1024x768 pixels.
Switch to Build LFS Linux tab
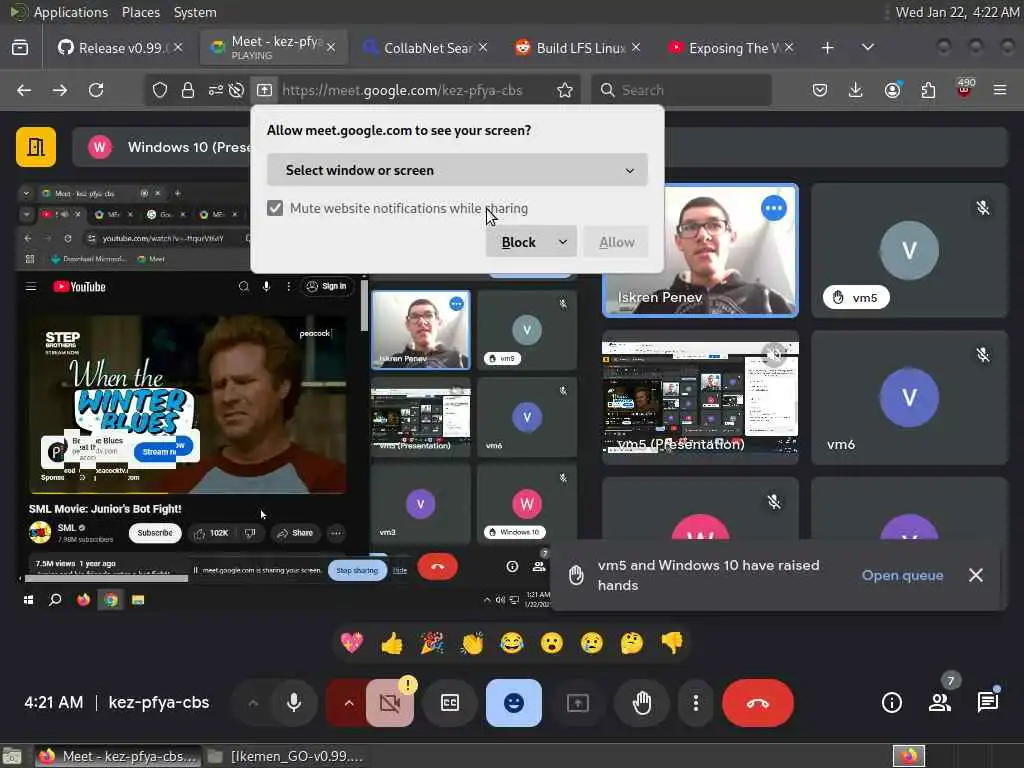click(x=578, y=48)
